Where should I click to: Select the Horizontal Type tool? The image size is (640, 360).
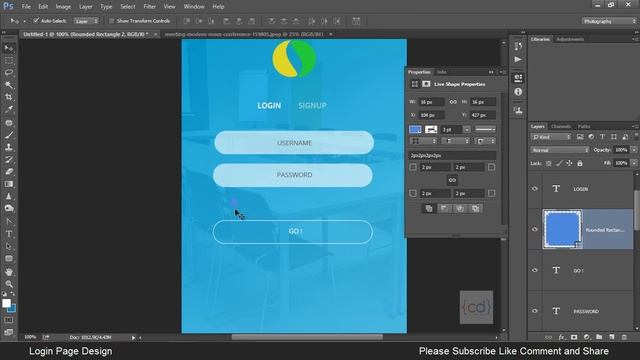(x=9, y=234)
